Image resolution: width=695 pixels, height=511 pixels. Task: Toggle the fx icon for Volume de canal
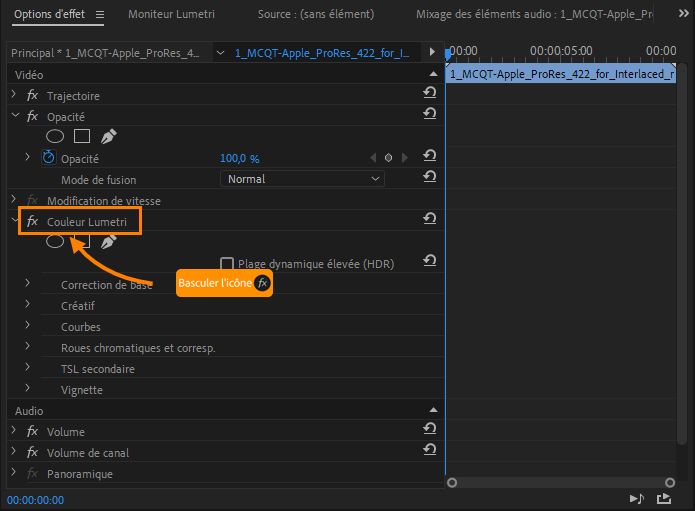point(32,452)
